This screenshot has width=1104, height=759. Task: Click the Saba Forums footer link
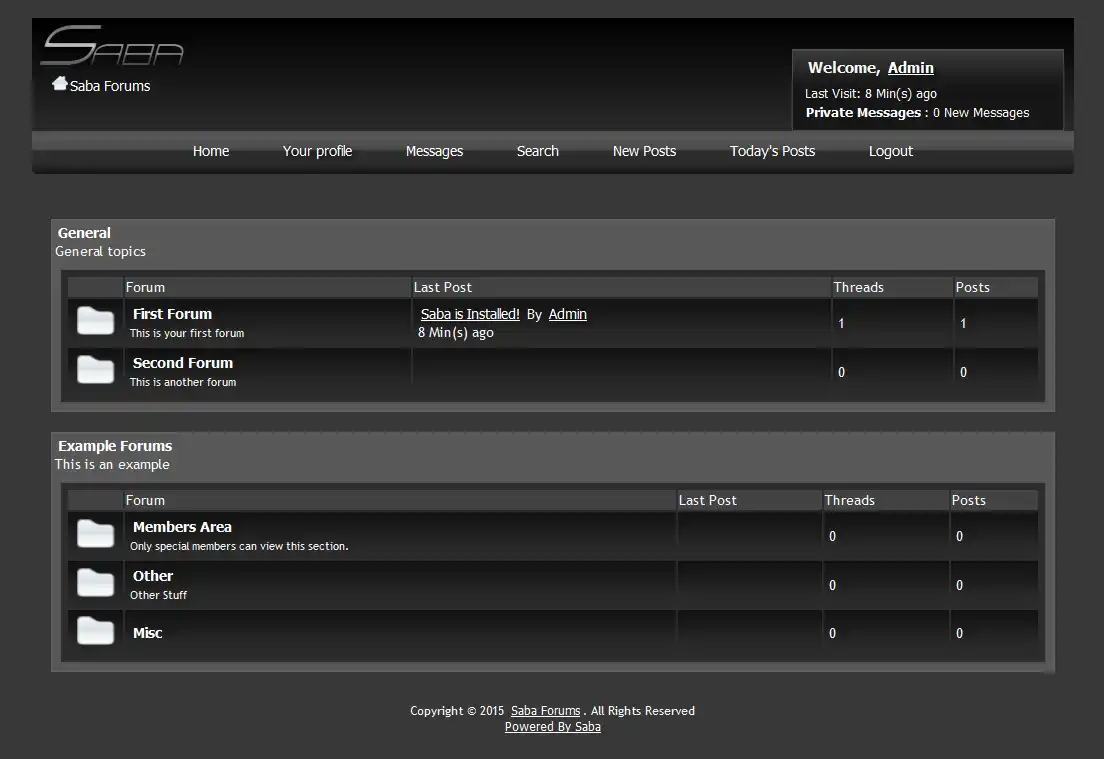click(546, 710)
